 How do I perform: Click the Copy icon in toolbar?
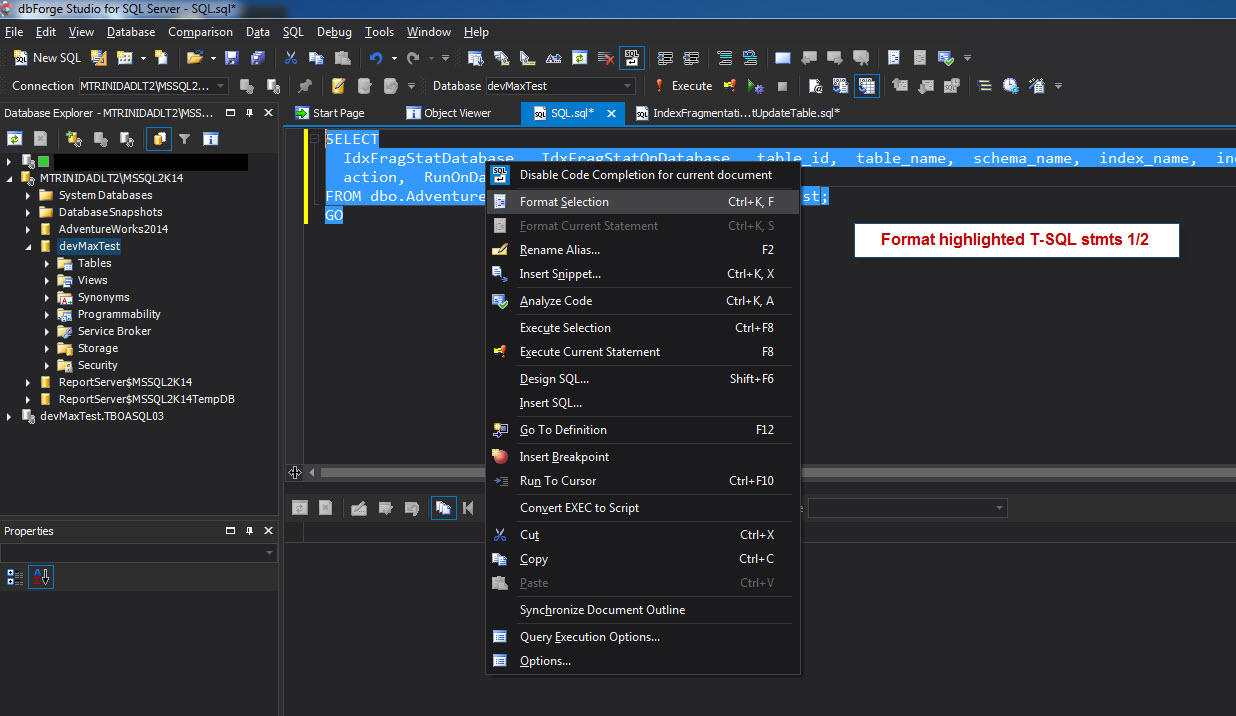[316, 58]
